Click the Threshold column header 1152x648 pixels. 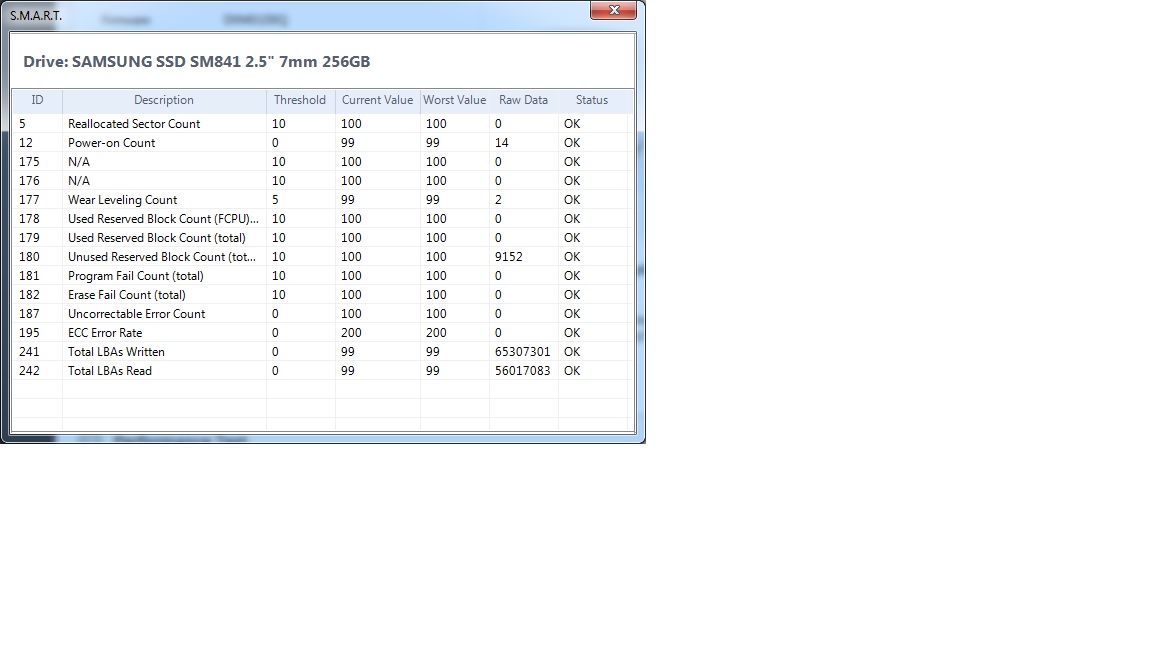(300, 101)
